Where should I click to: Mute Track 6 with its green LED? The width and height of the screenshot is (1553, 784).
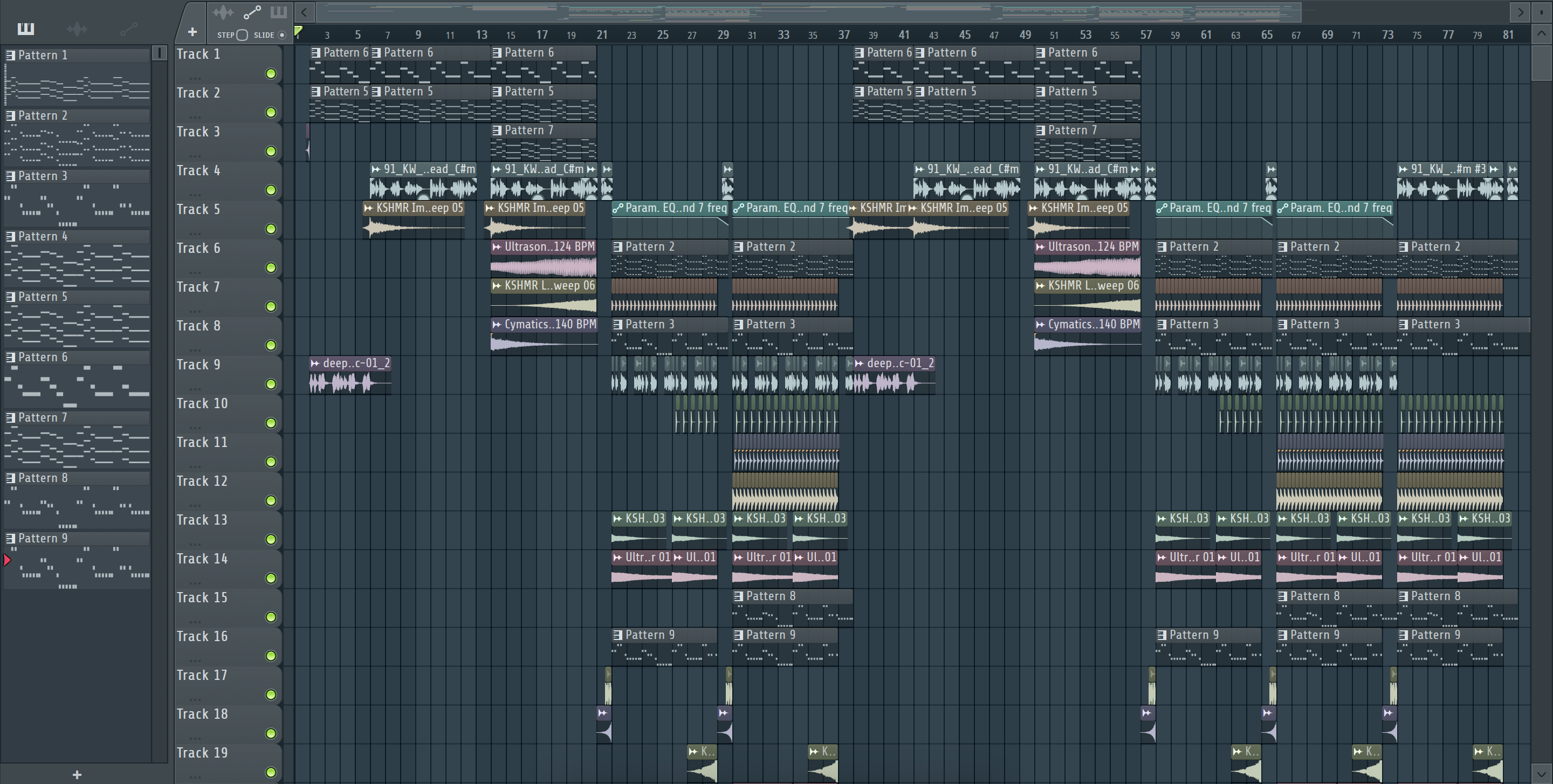(271, 267)
